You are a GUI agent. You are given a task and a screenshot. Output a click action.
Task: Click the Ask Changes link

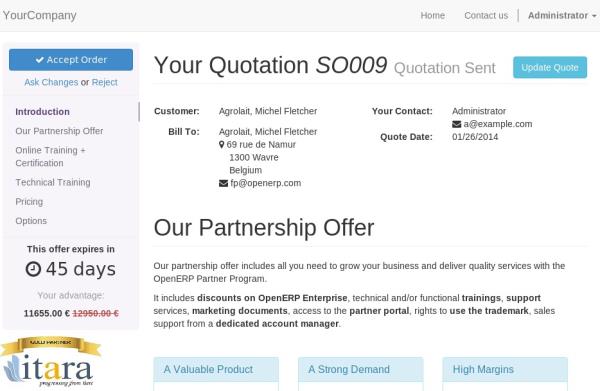click(51, 82)
